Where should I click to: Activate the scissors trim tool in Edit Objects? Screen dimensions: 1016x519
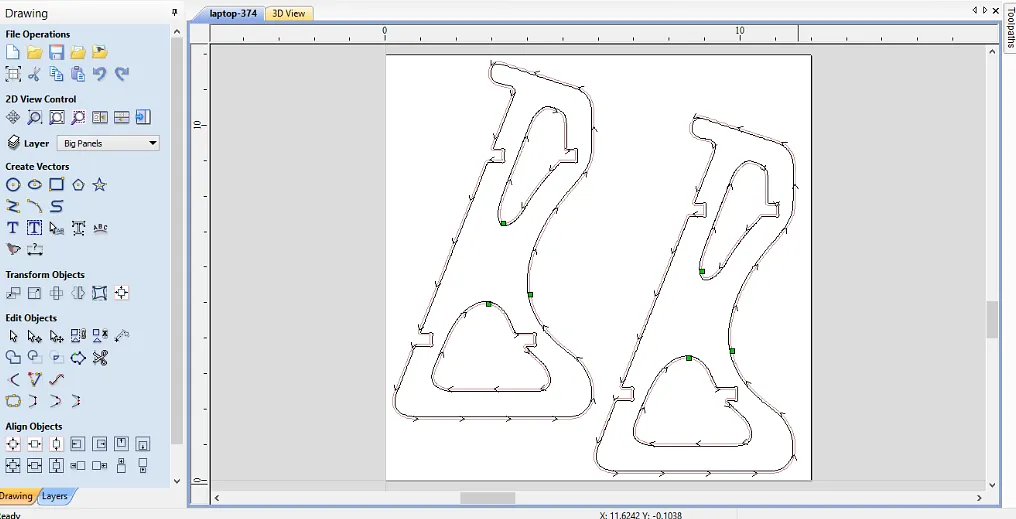tap(99, 357)
